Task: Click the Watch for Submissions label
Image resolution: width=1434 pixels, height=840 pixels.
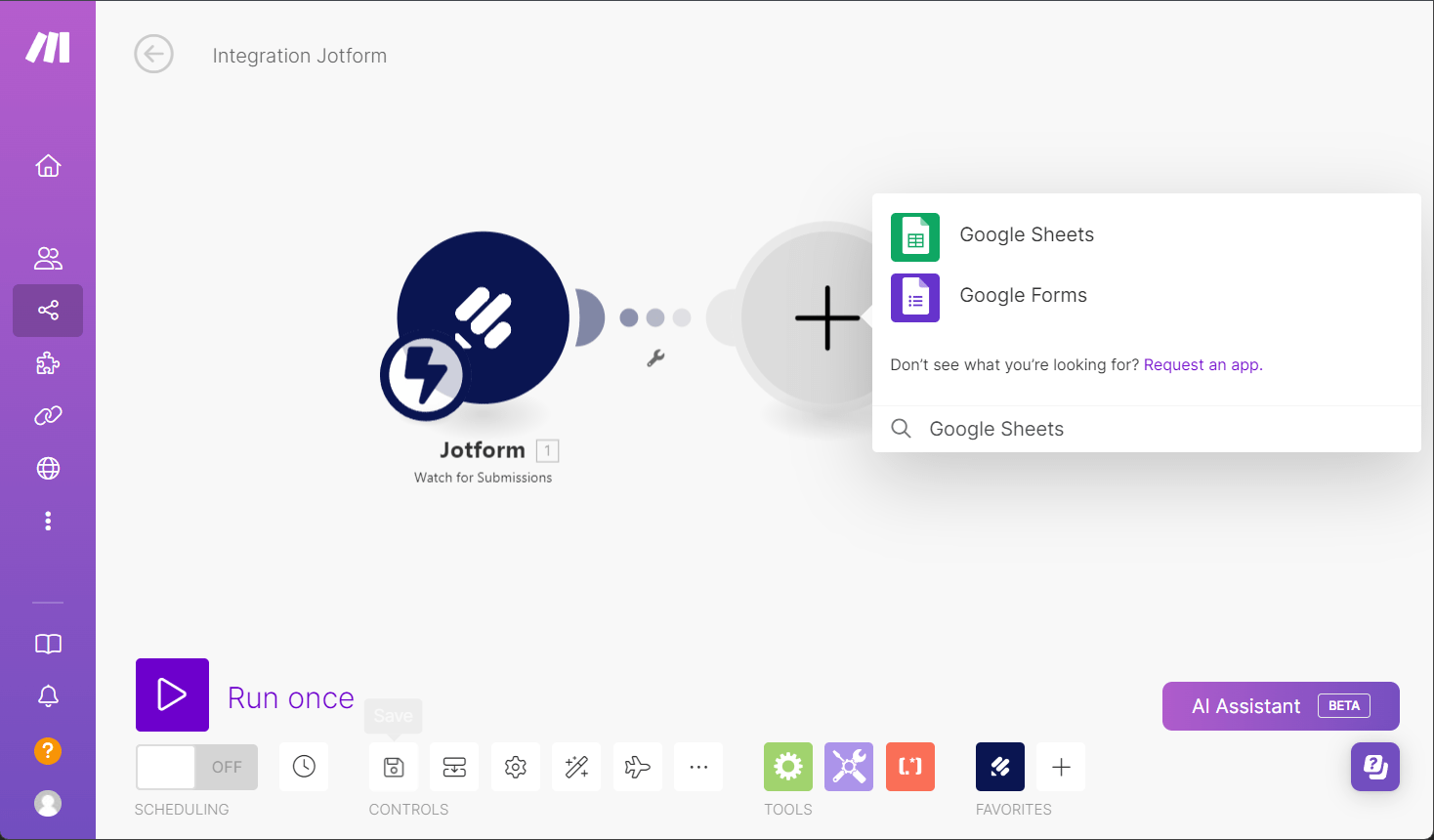Action: click(483, 478)
